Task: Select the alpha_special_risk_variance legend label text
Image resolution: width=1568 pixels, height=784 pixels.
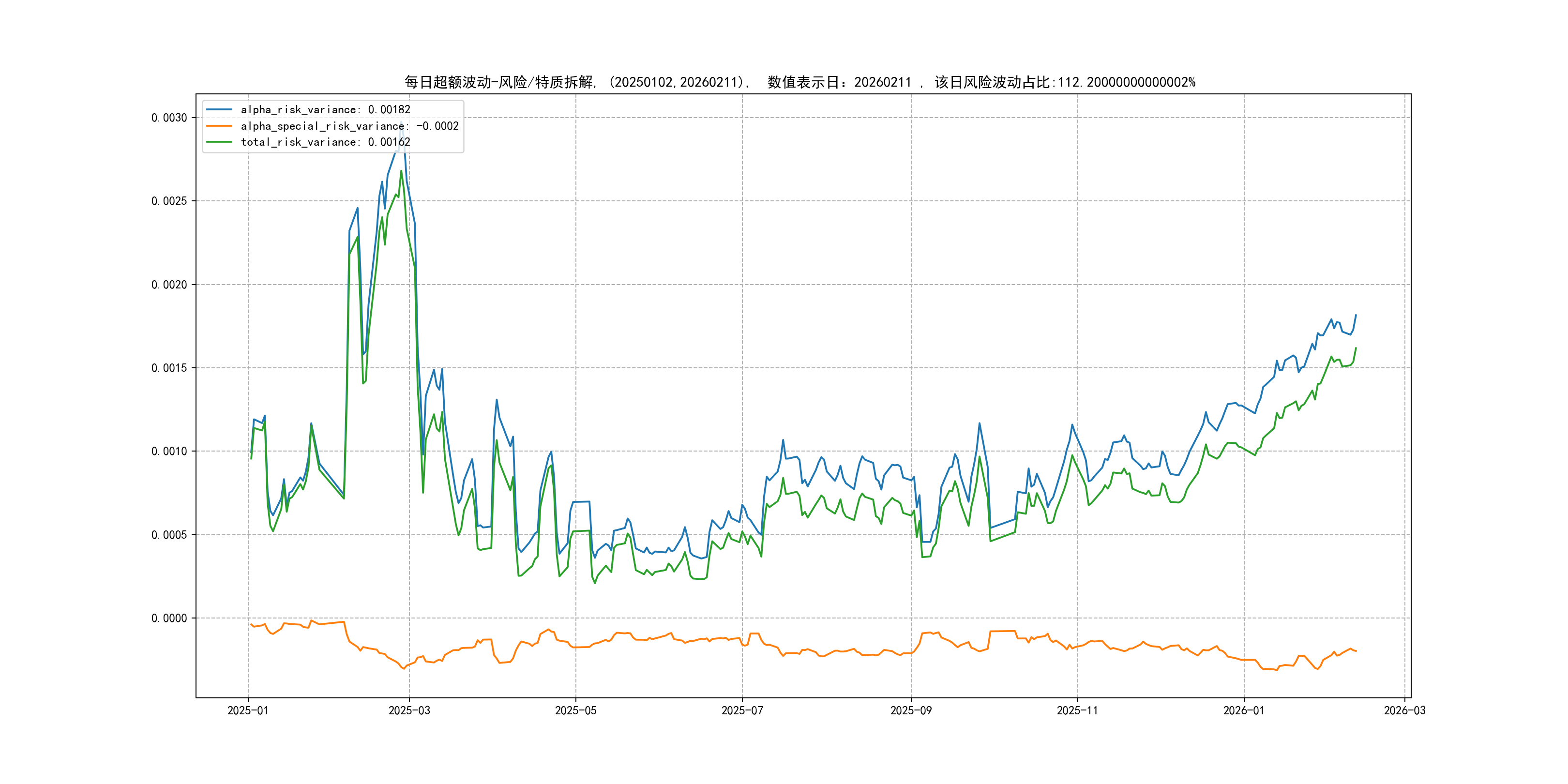Action: 349,126
